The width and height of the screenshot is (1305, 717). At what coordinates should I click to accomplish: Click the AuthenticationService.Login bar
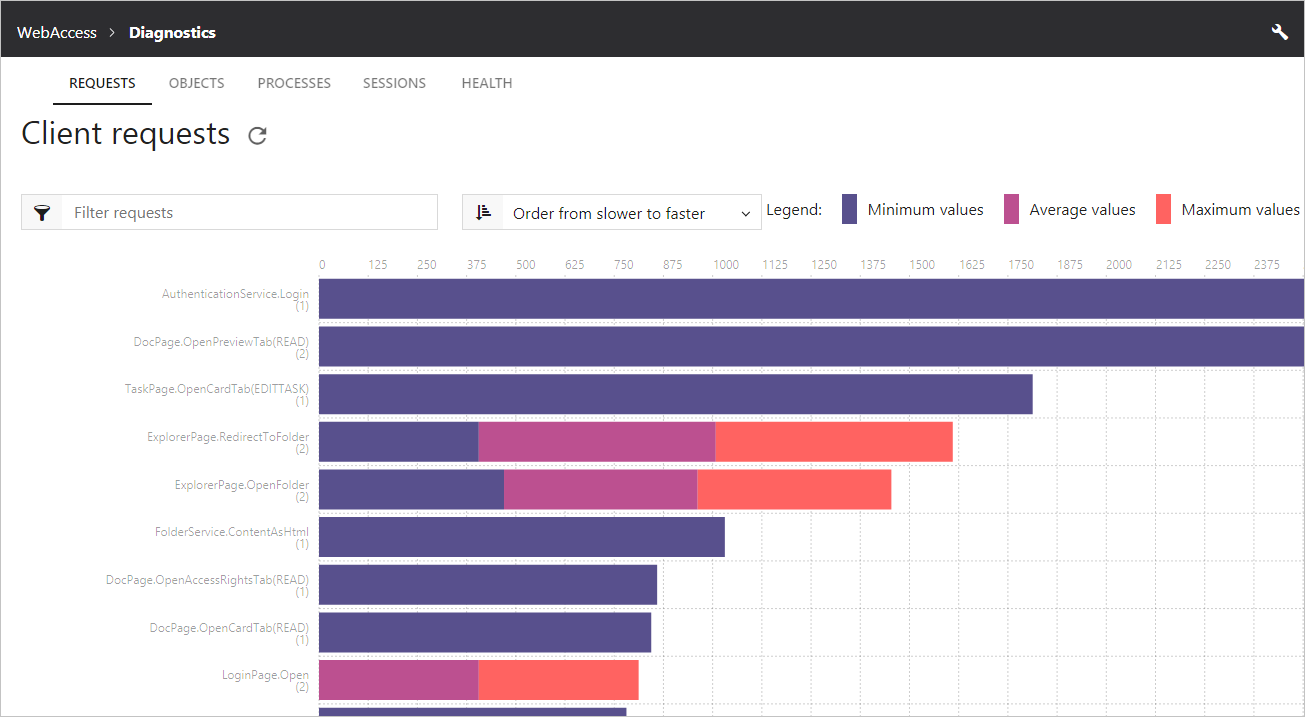coord(811,299)
